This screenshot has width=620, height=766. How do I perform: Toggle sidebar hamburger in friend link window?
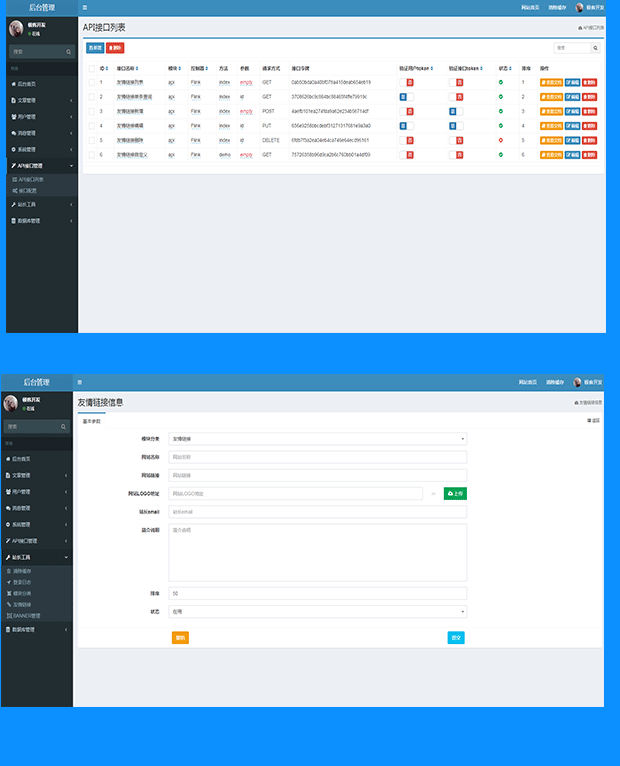[80, 383]
